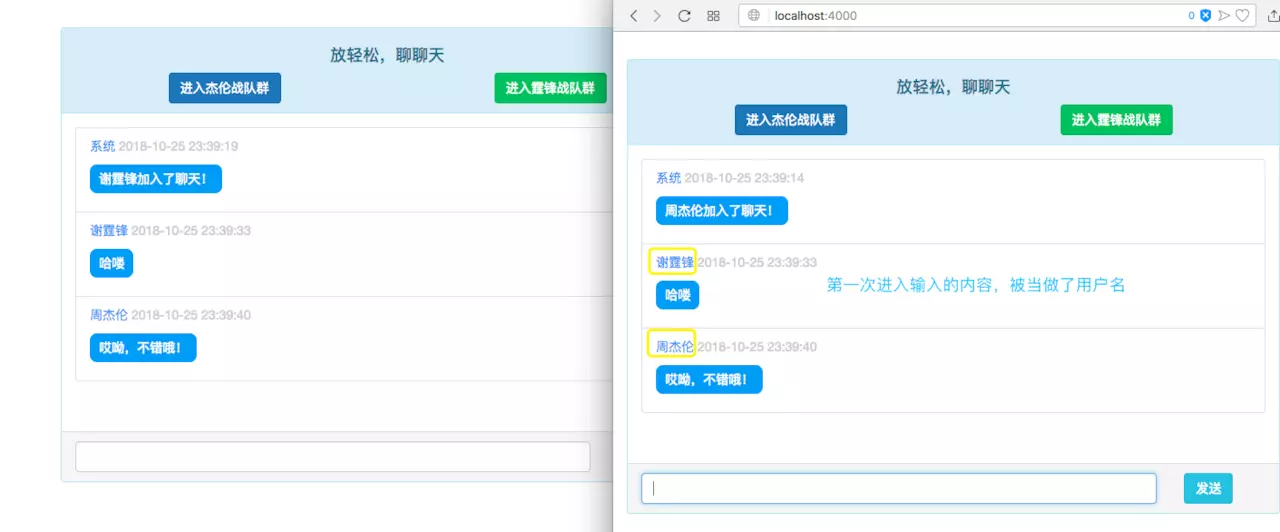Click the share icon at toolbar's right edge

click(x=1272, y=16)
